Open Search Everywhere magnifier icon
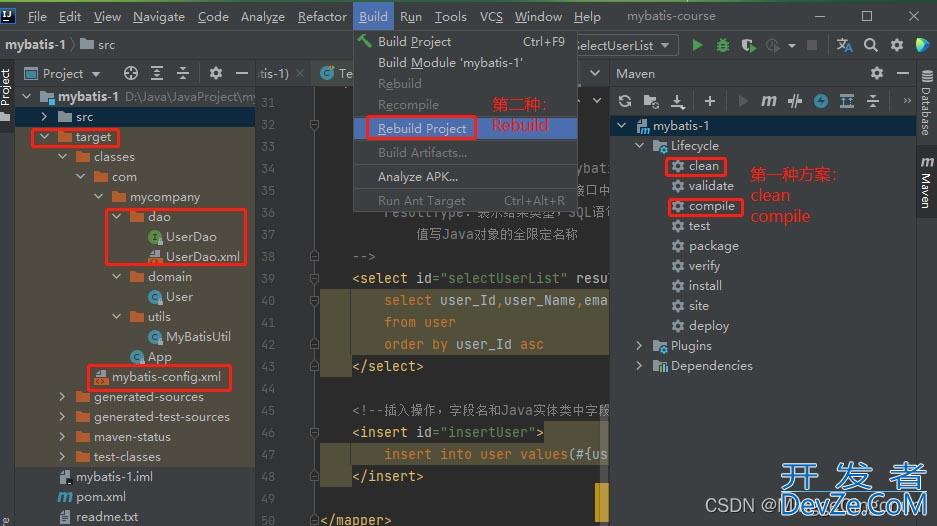 (x=871, y=45)
